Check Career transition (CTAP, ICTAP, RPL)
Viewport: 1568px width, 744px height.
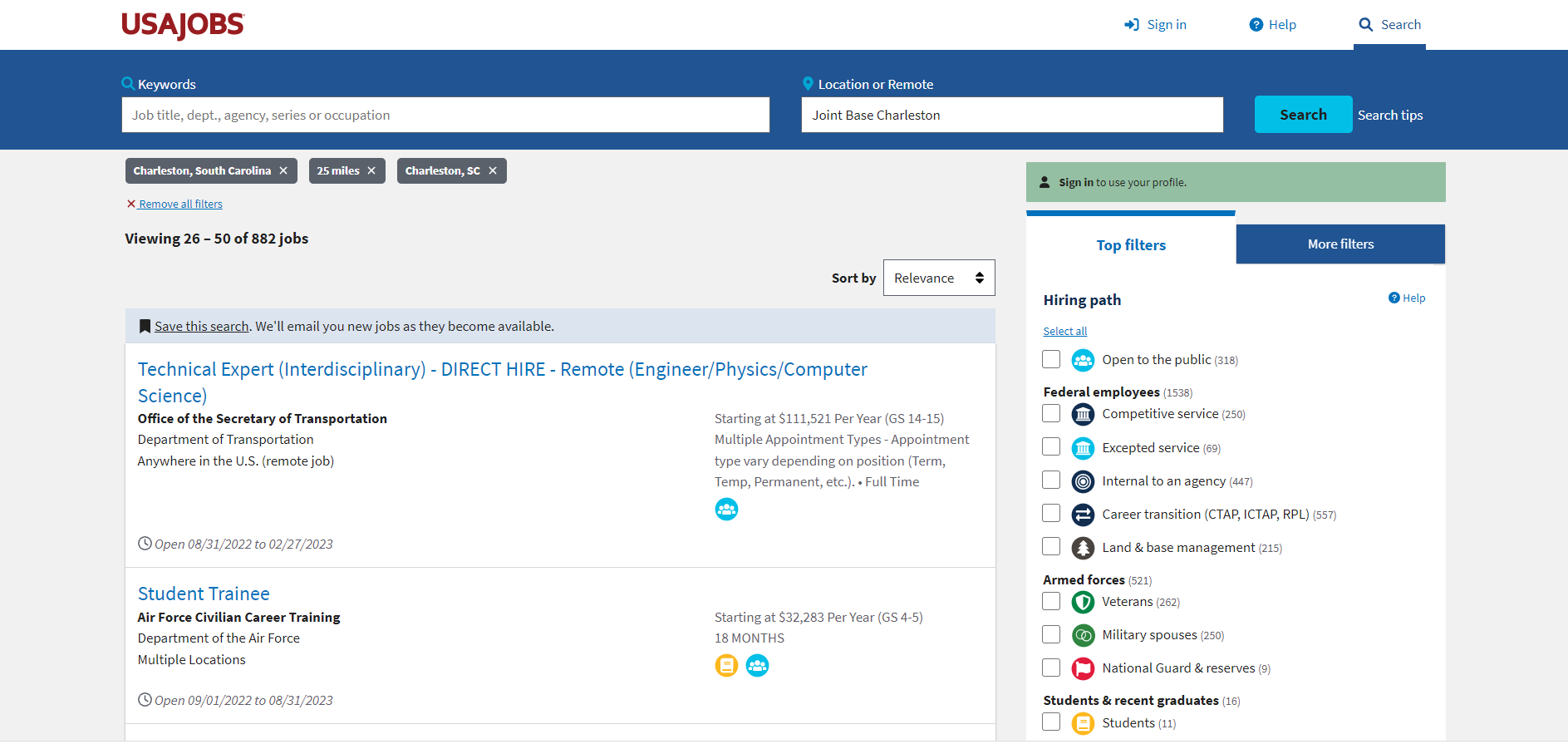pyautogui.click(x=1051, y=513)
